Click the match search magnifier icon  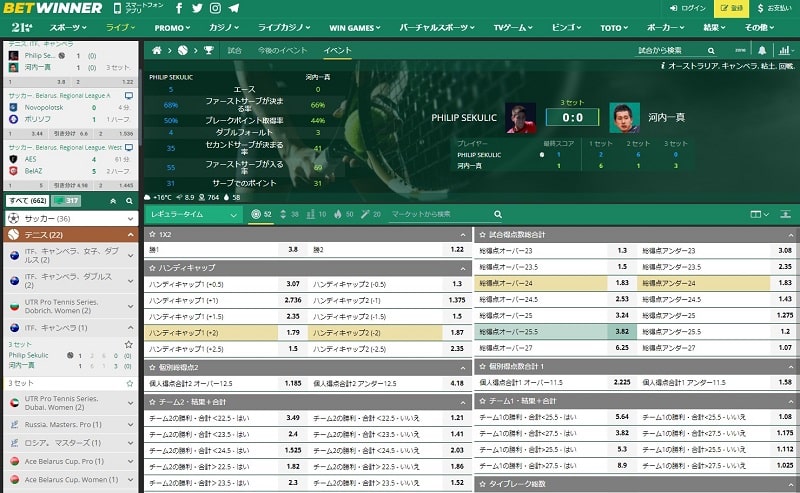tap(711, 51)
